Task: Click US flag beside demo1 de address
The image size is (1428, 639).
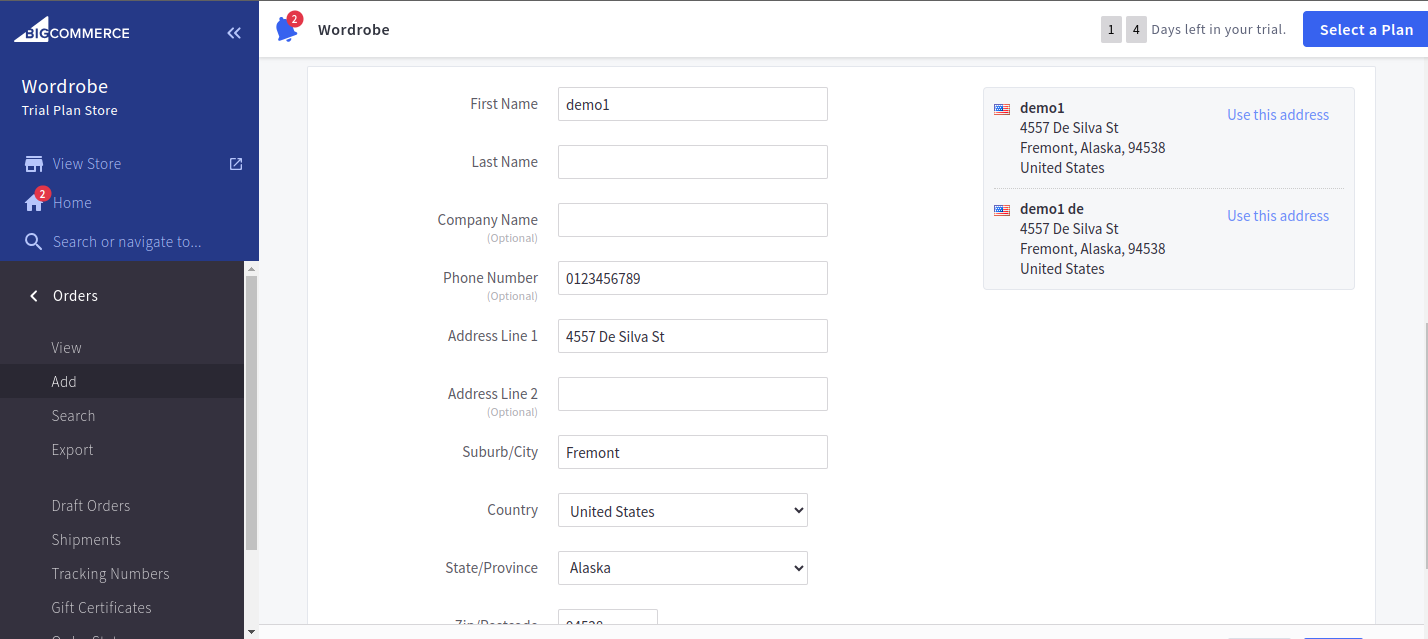Action: 1002,210
